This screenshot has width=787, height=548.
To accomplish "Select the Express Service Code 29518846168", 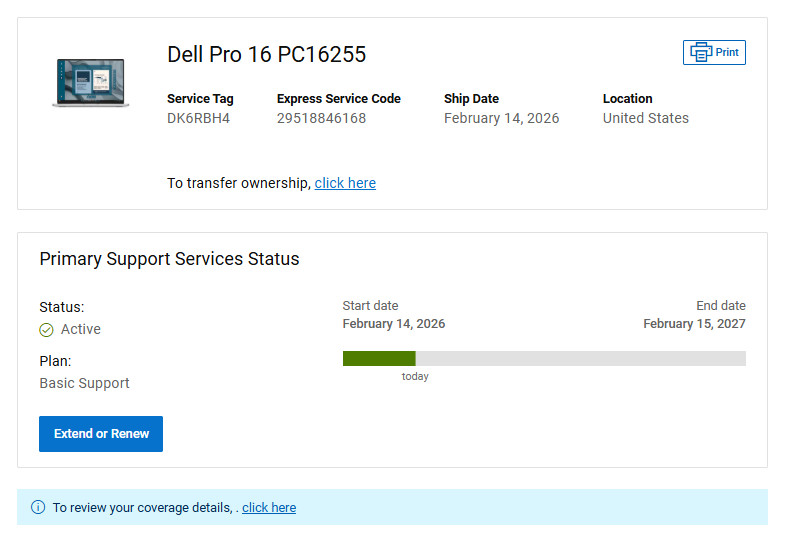I will [x=321, y=118].
